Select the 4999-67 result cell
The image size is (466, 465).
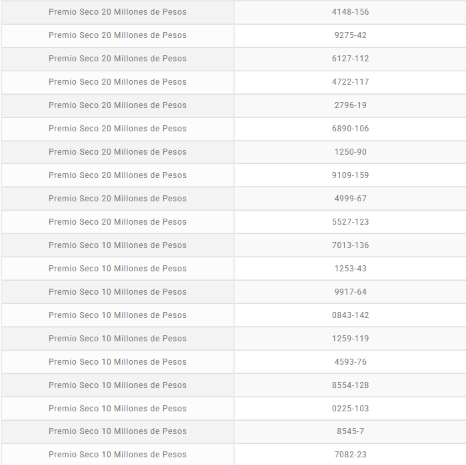pyautogui.click(x=350, y=199)
